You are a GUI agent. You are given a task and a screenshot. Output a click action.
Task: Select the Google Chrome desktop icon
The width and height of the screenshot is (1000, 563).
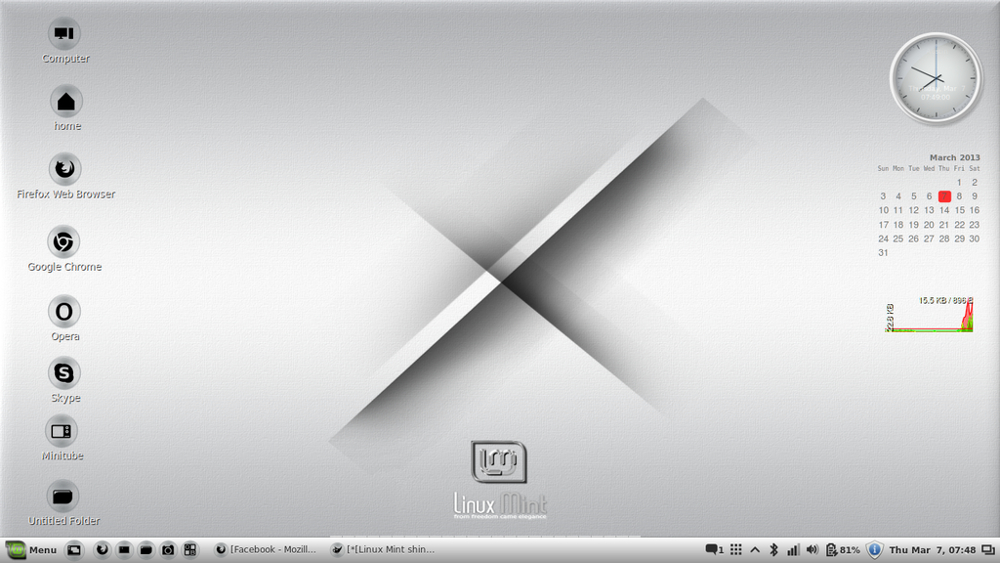pos(63,242)
